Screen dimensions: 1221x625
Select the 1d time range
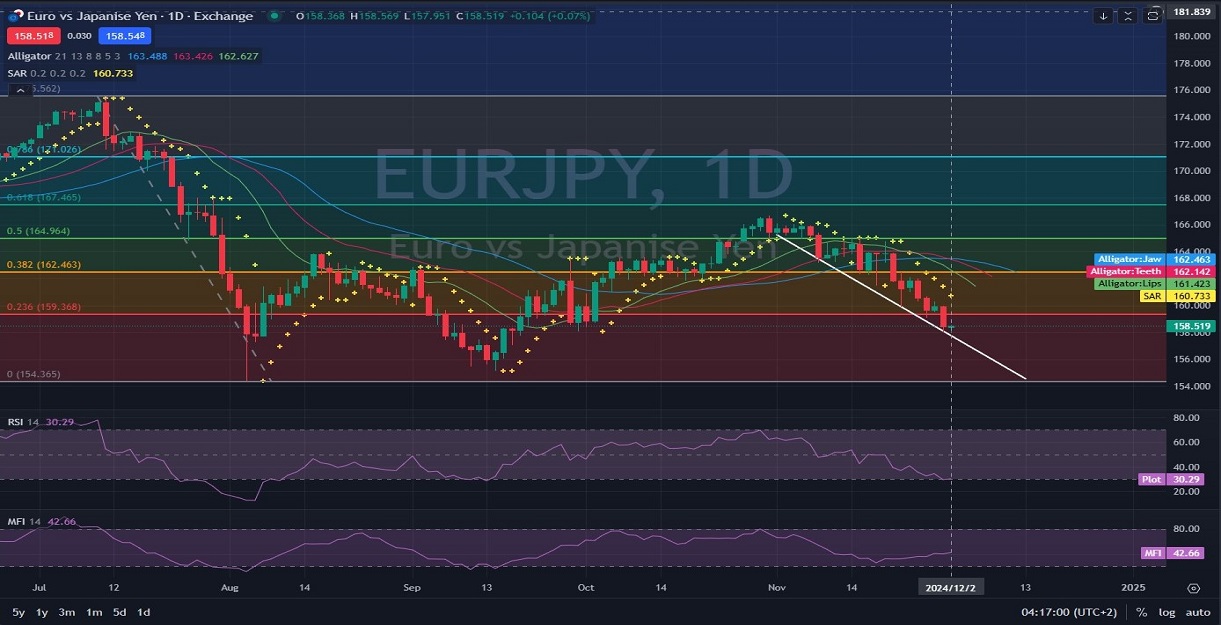[144, 612]
